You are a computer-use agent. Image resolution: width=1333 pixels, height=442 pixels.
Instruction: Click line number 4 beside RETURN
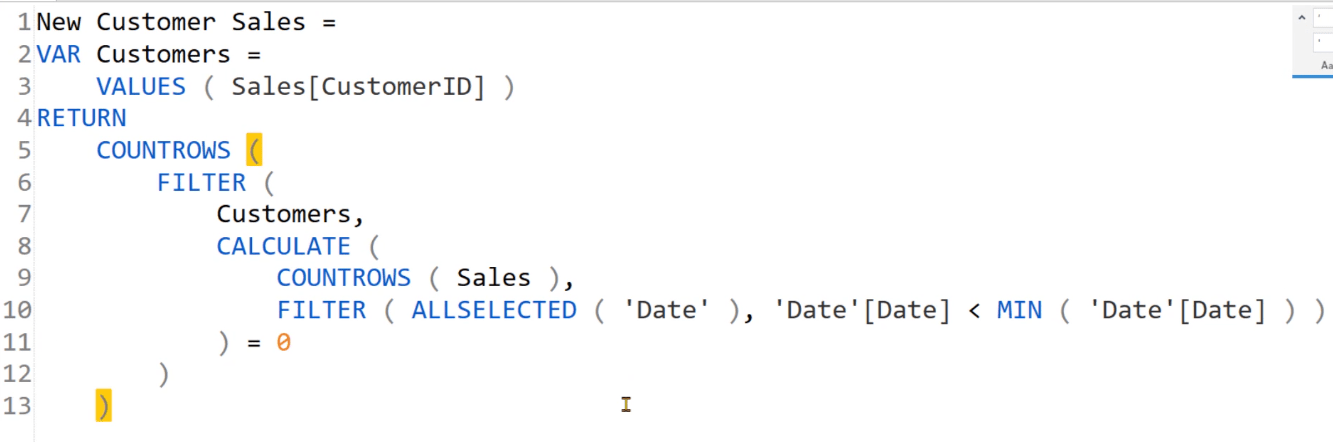pos(23,118)
